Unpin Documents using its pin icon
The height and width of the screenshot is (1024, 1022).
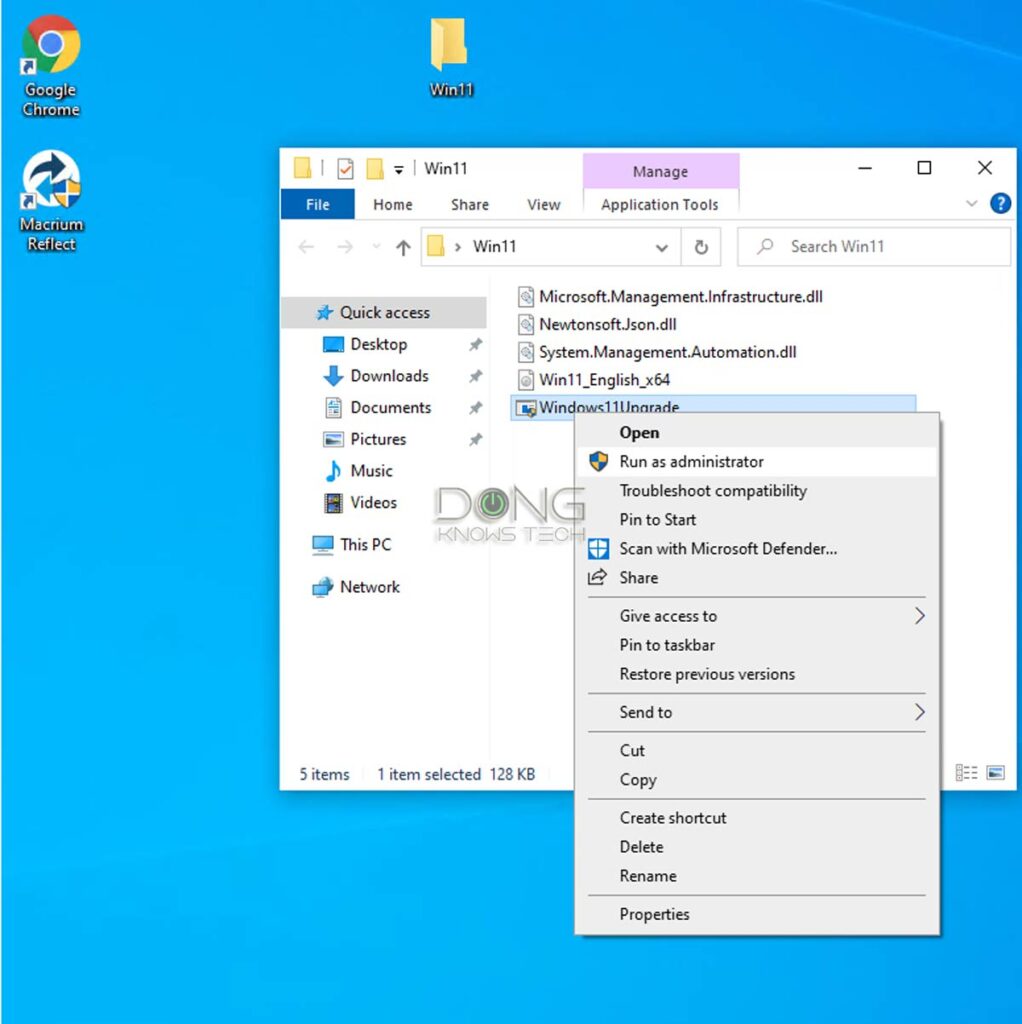coord(475,408)
